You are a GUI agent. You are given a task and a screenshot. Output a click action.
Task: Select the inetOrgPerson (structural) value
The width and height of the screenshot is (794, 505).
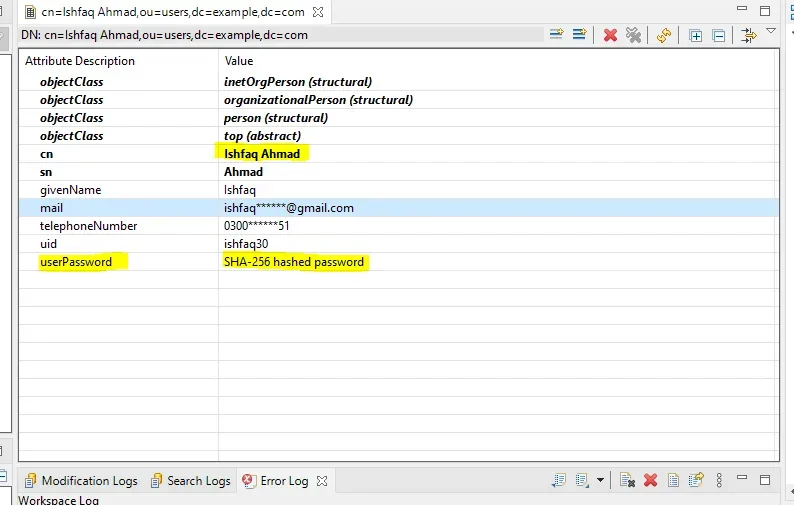click(x=298, y=82)
